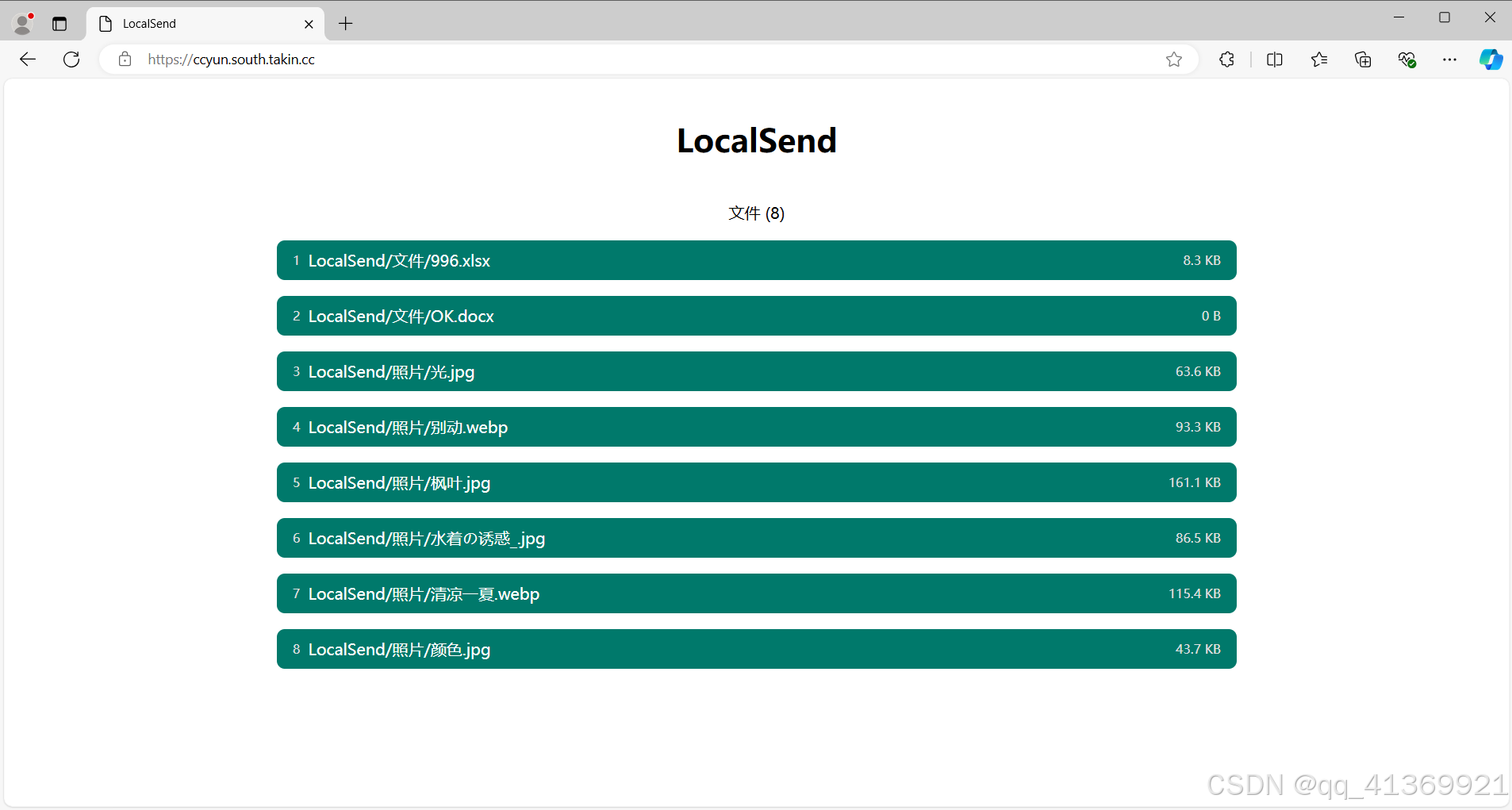Download LocalSend/照片/光.jpg file

point(756,371)
